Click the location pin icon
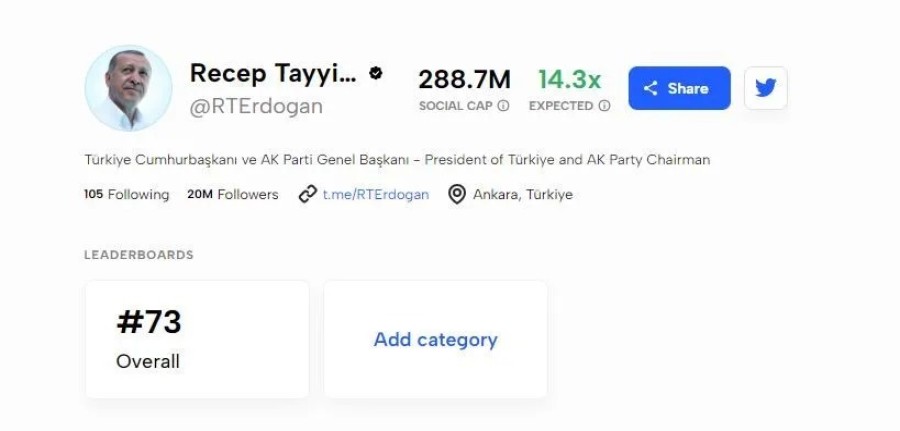The width and height of the screenshot is (900, 431). click(457, 194)
